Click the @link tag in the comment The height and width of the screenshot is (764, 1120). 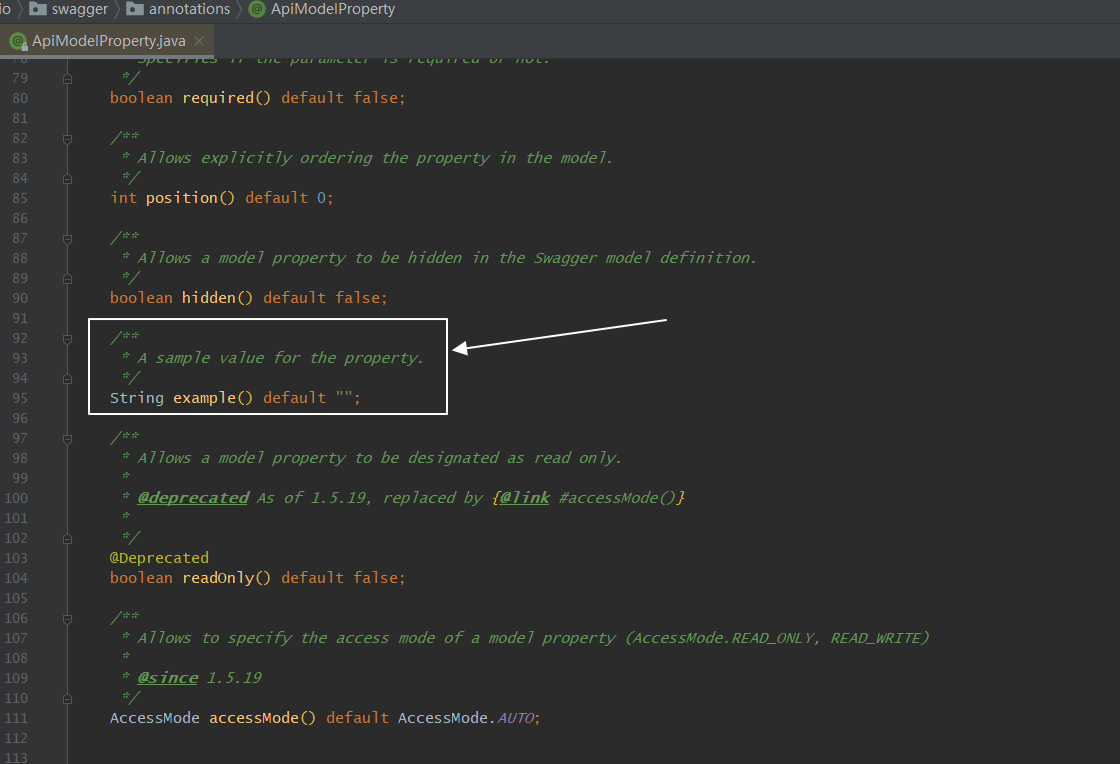coord(525,498)
